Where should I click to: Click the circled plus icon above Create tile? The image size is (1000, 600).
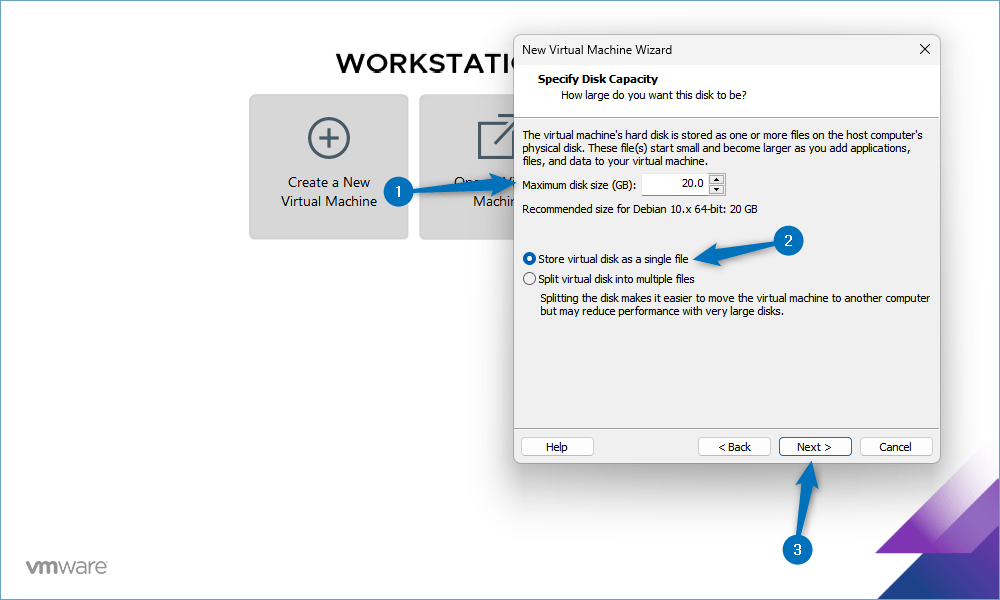[329, 138]
